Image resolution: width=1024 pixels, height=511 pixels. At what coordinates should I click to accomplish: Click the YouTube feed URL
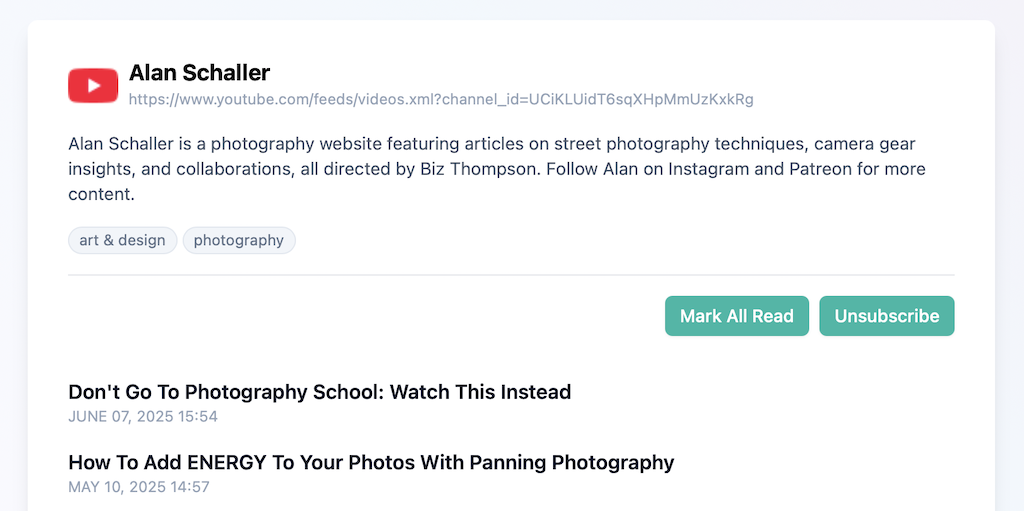coord(441,99)
